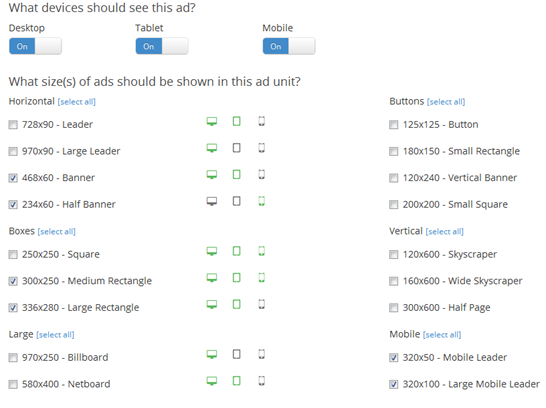Click the mobile icon in the 970x250 Billboard row
This screenshot has height=408, width=546.
point(262,354)
